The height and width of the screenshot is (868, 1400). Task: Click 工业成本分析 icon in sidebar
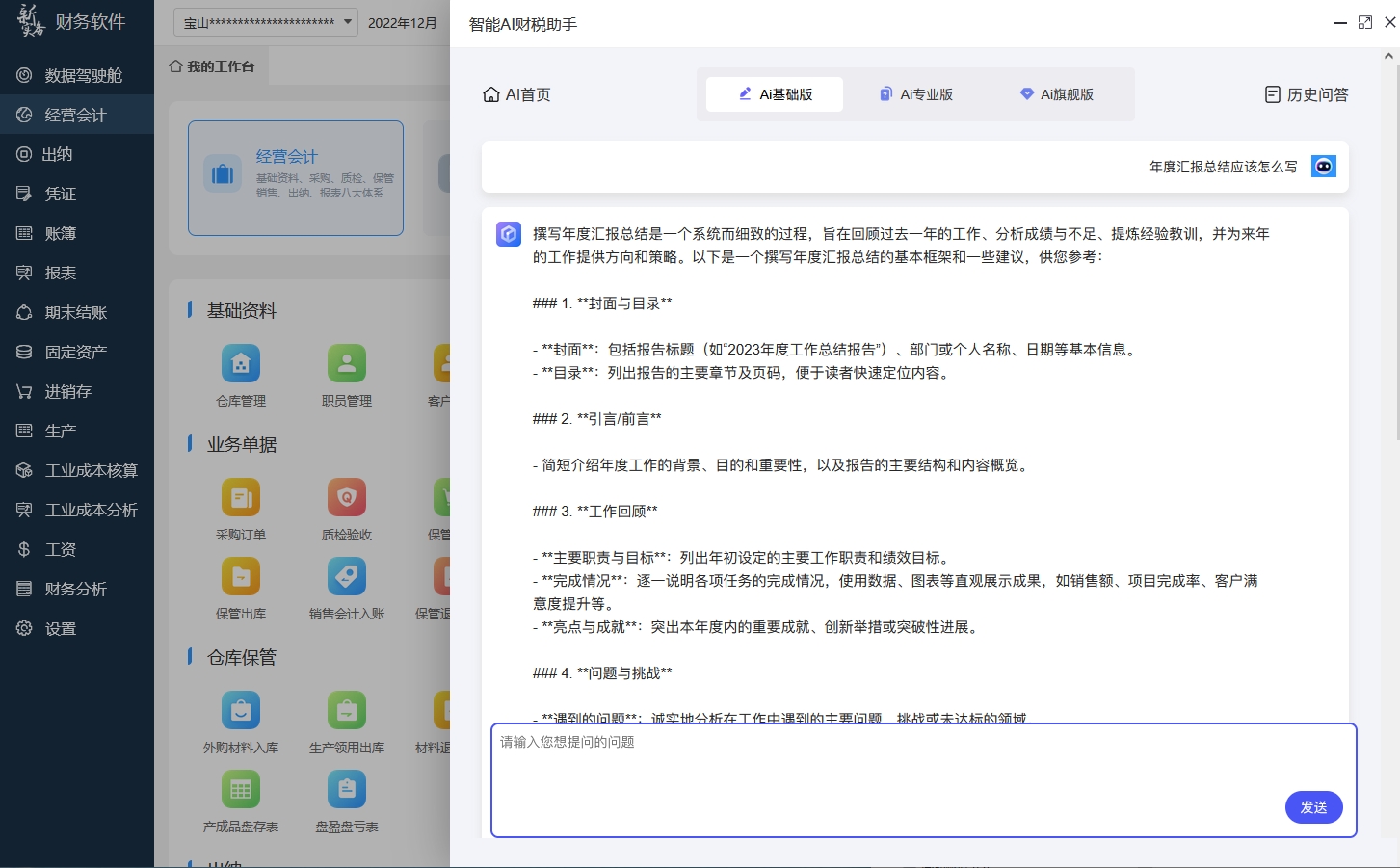tap(24, 510)
